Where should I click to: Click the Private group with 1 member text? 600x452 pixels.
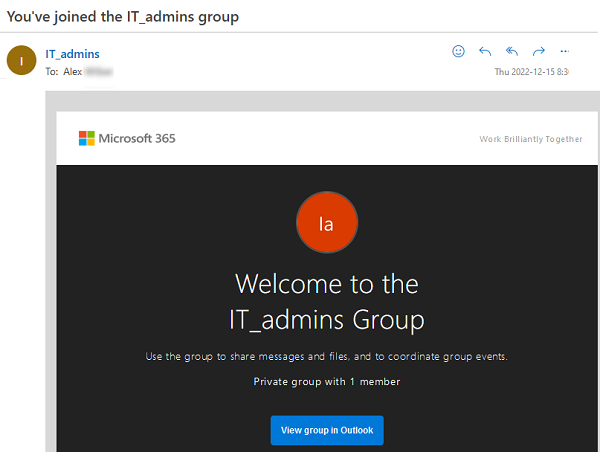point(327,382)
